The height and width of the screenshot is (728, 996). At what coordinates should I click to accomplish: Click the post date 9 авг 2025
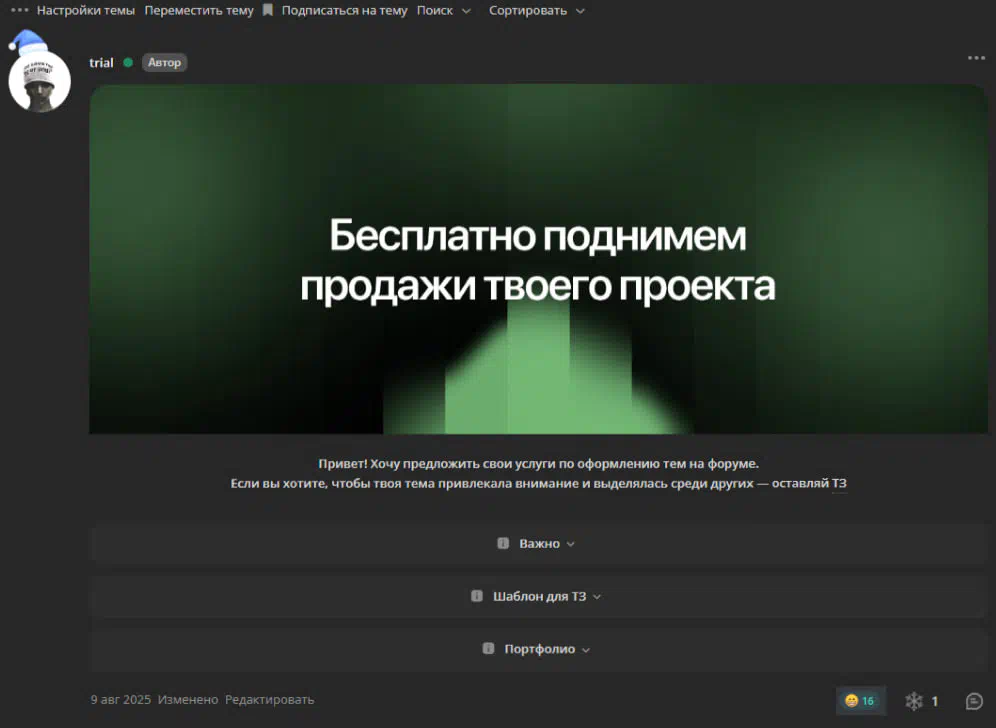coord(121,699)
